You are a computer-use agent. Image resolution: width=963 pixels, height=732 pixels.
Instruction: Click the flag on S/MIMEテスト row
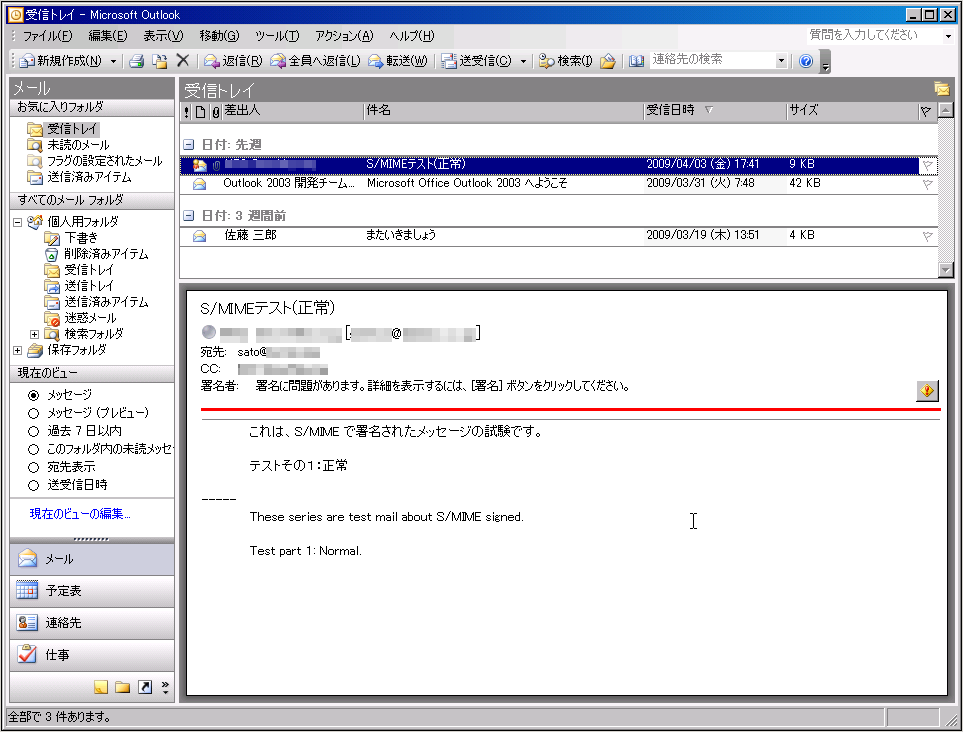tap(927, 165)
